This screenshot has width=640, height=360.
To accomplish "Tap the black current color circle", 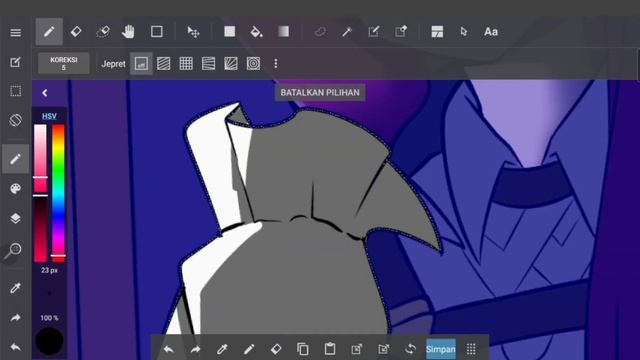I will coord(49,341).
